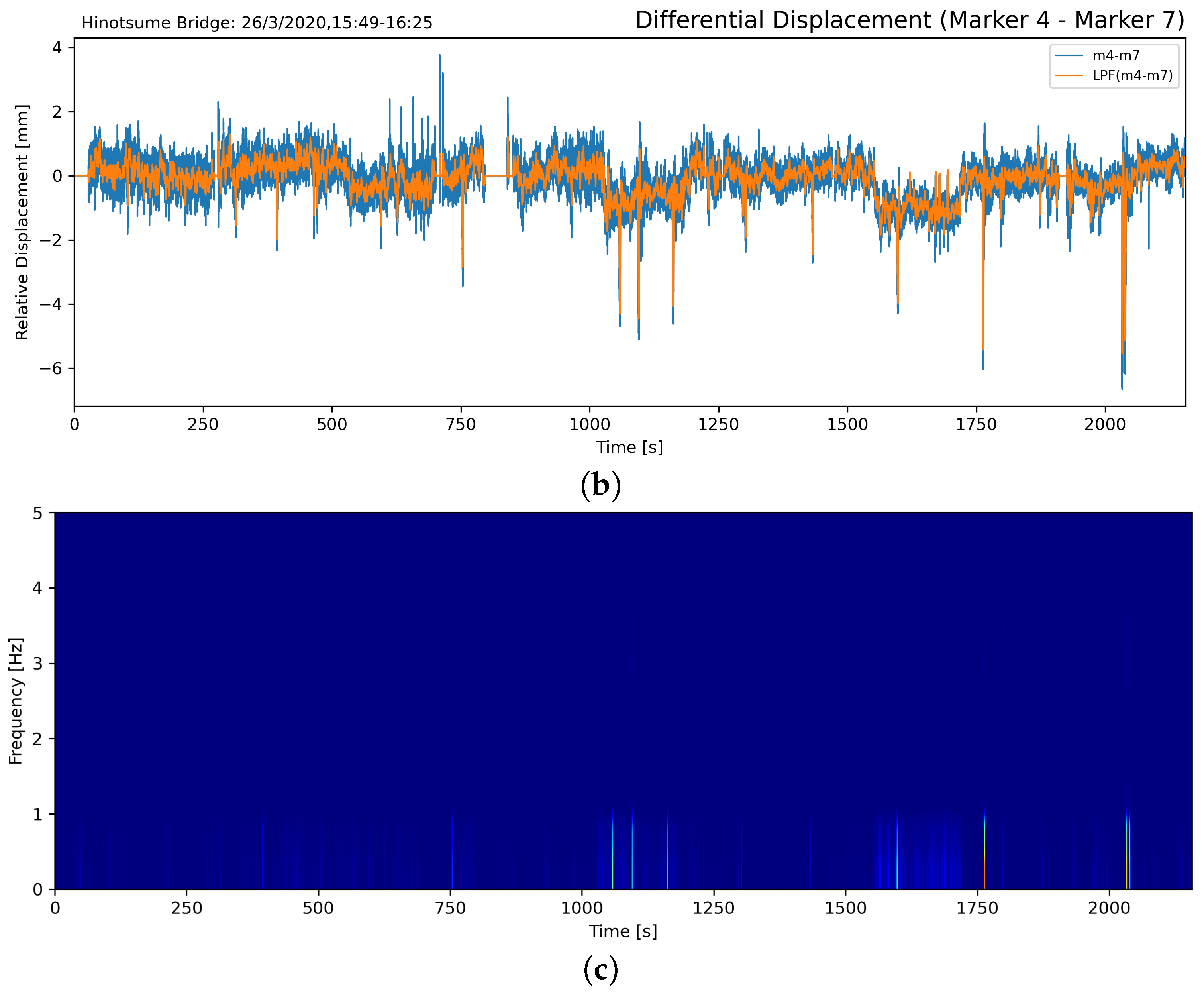
Task: Click the (b) subfigure label
Action: 601,486
